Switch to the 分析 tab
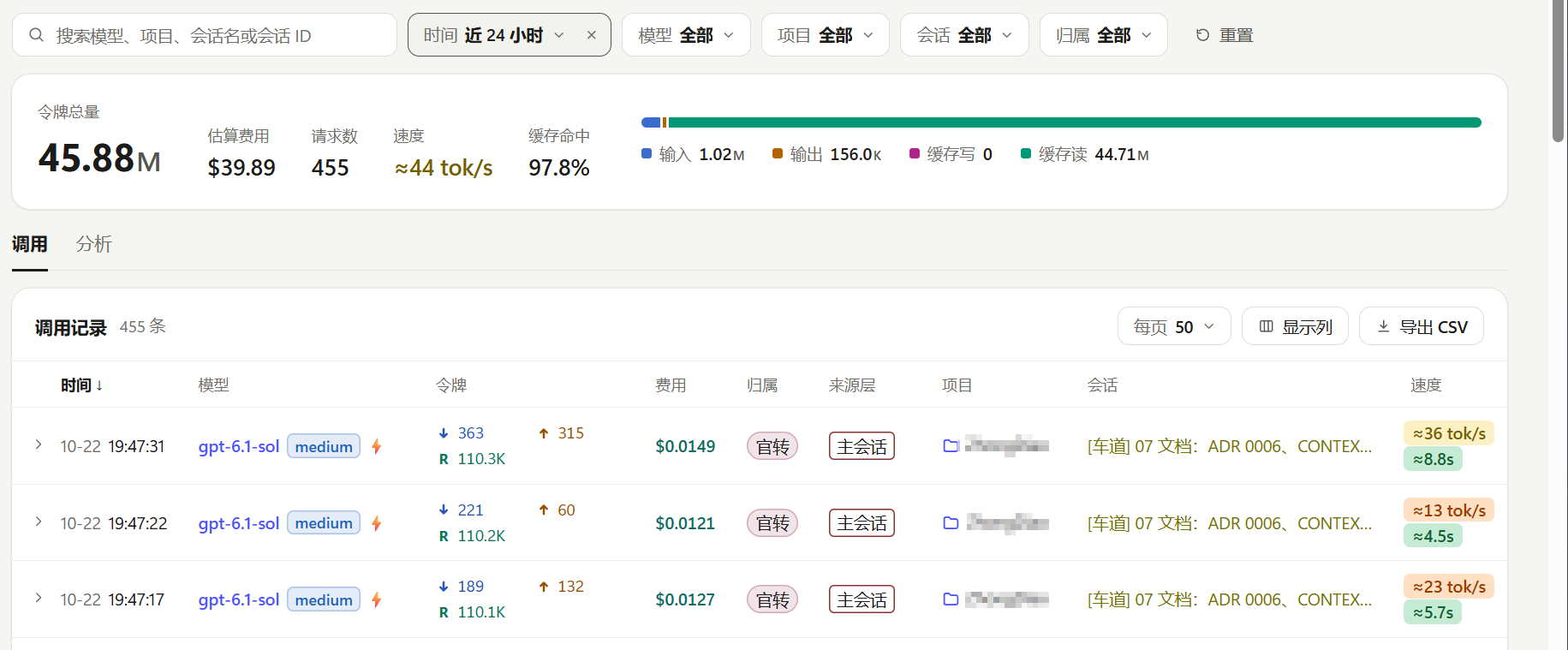Screen dimensions: 1568x650 pos(94,244)
